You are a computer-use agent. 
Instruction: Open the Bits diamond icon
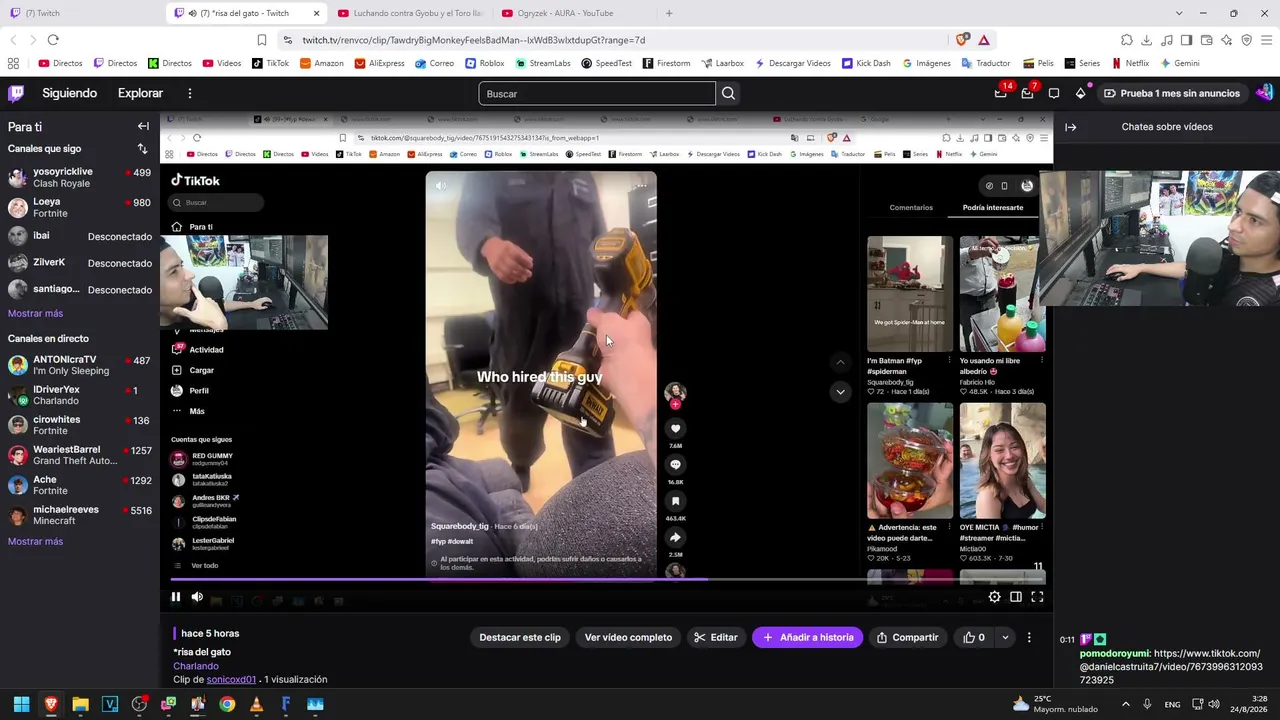(x=1080, y=93)
